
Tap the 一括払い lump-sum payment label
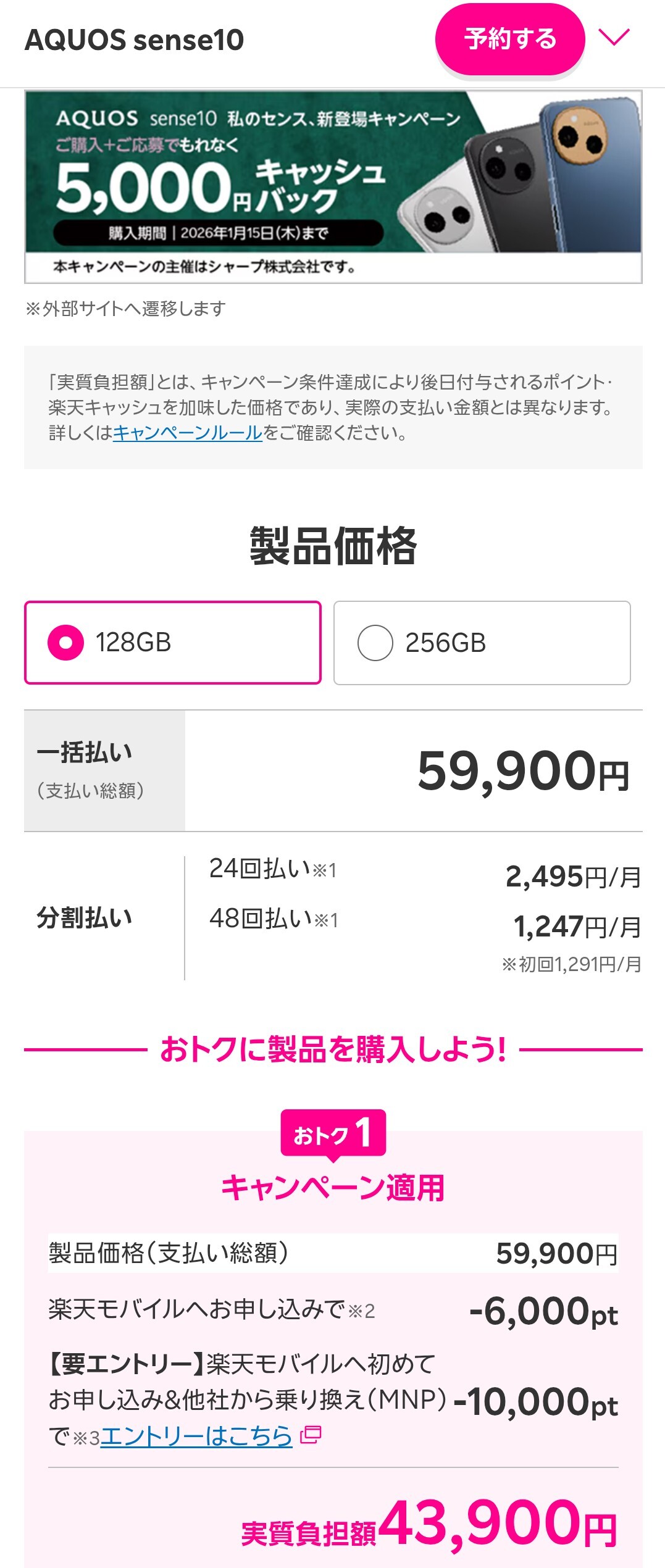click(x=85, y=753)
